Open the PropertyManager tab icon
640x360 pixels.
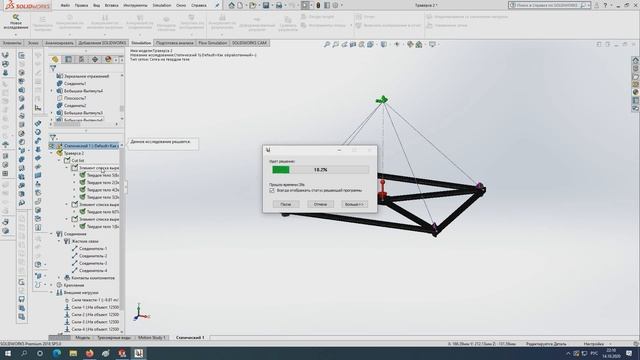69,60
